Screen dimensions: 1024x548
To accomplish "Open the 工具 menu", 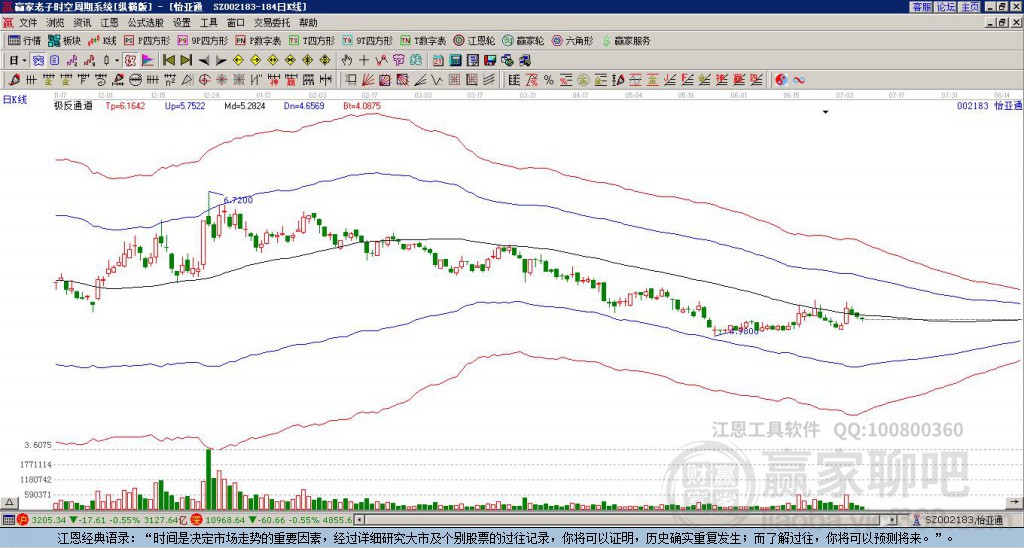I will (x=208, y=23).
